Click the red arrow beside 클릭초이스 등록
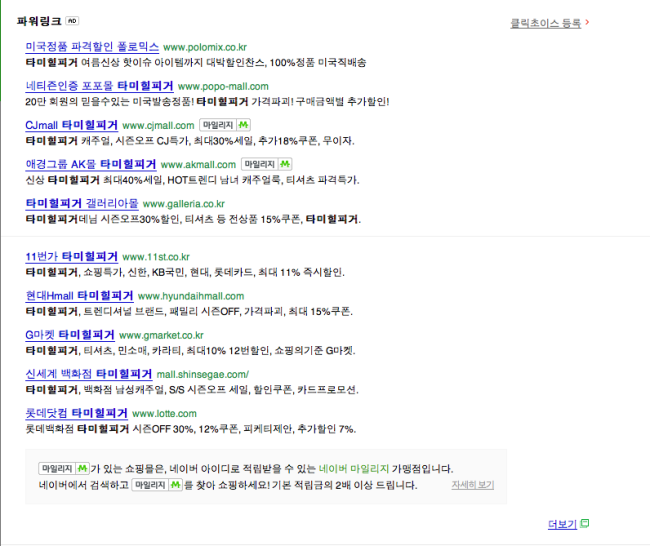Viewport: 650px width, 546px height. click(x=587, y=22)
